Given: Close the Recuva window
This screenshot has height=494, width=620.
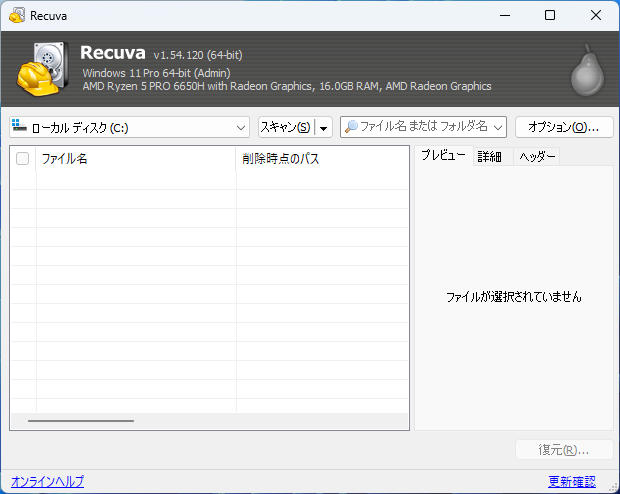Looking at the screenshot, I should click(596, 15).
